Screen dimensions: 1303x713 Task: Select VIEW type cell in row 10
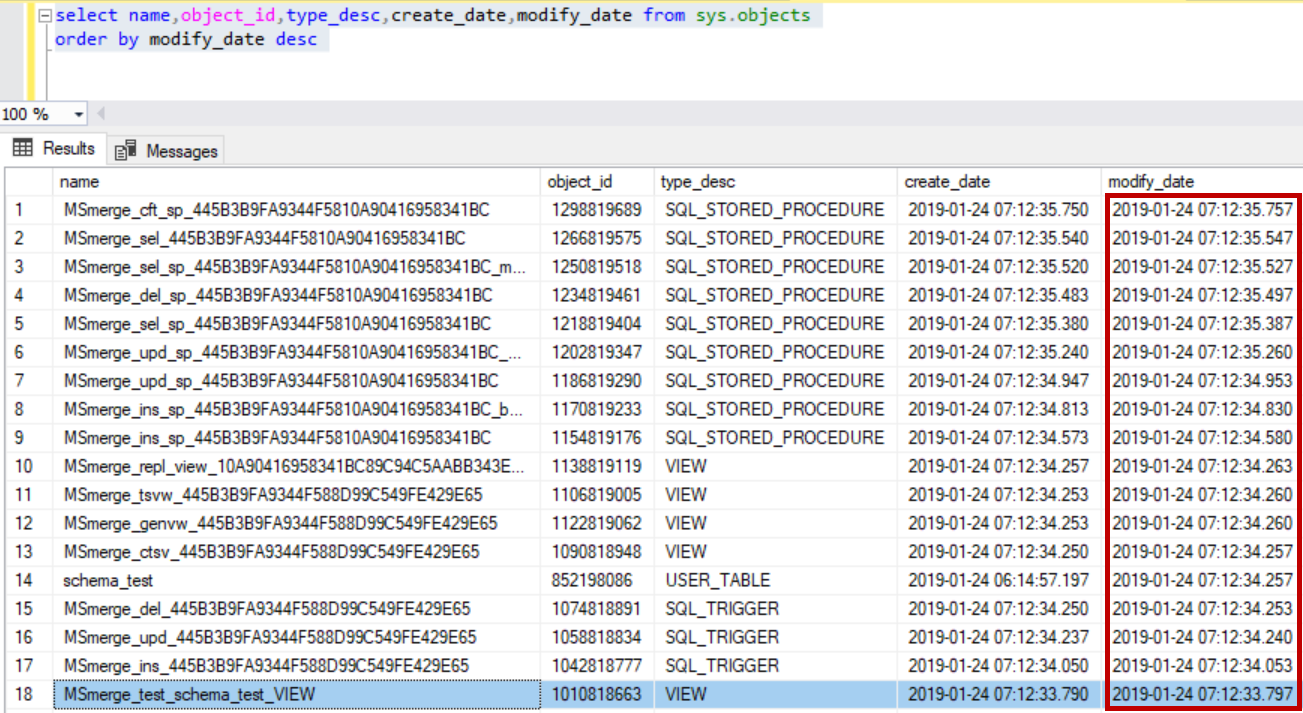coord(775,466)
